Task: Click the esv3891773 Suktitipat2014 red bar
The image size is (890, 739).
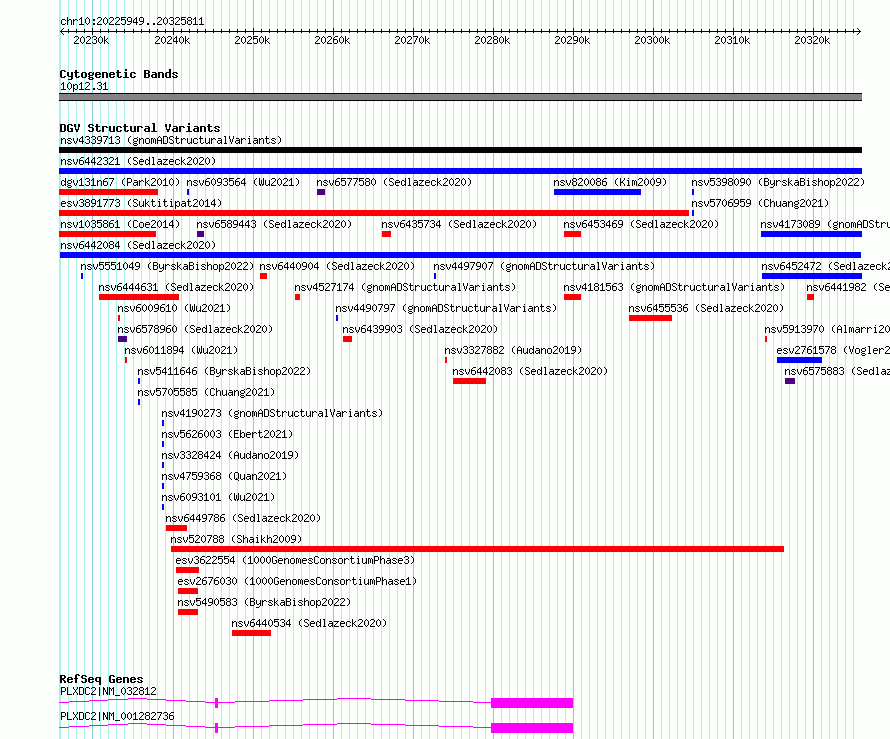Action: point(374,213)
